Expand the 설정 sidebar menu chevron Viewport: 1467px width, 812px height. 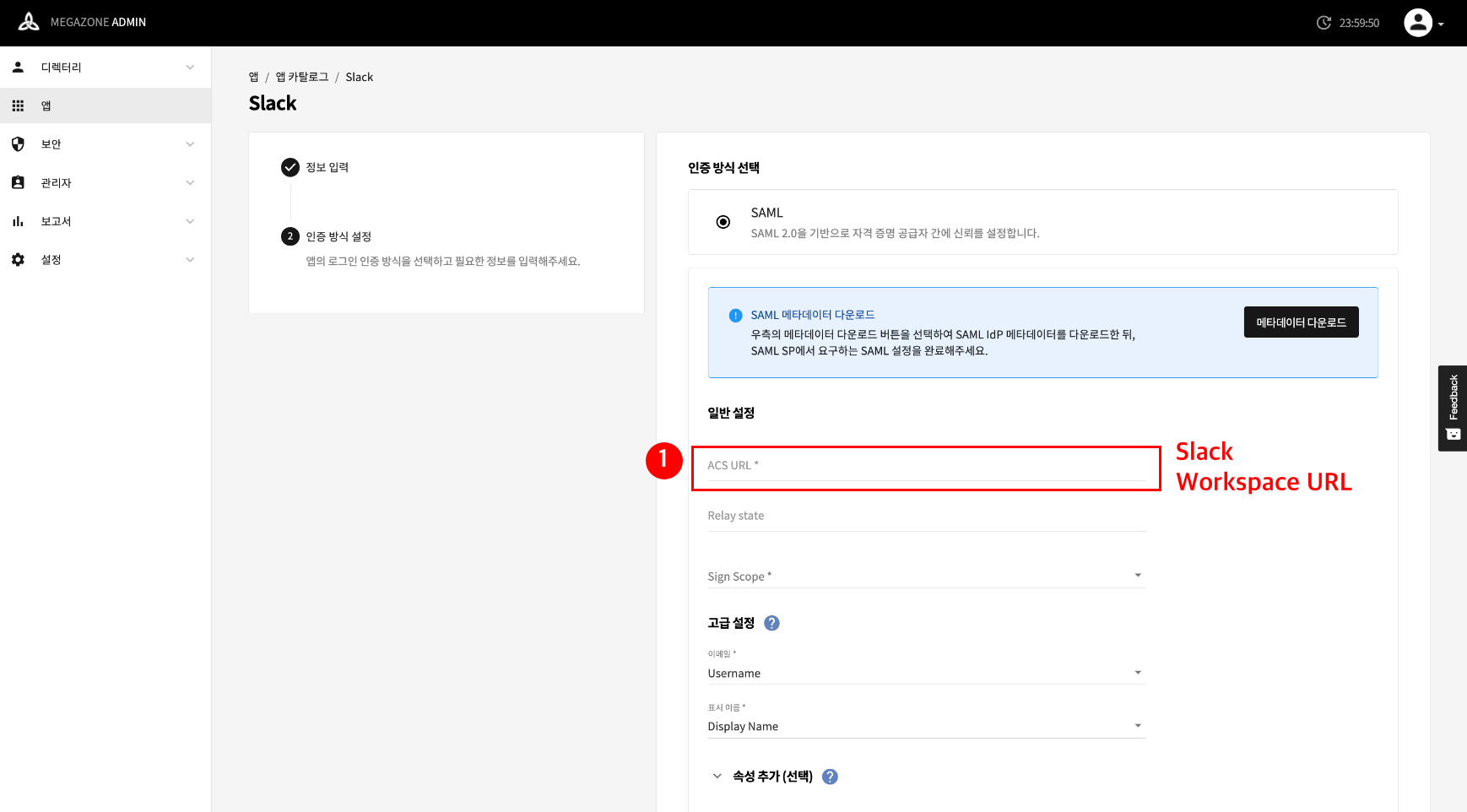pos(190,260)
